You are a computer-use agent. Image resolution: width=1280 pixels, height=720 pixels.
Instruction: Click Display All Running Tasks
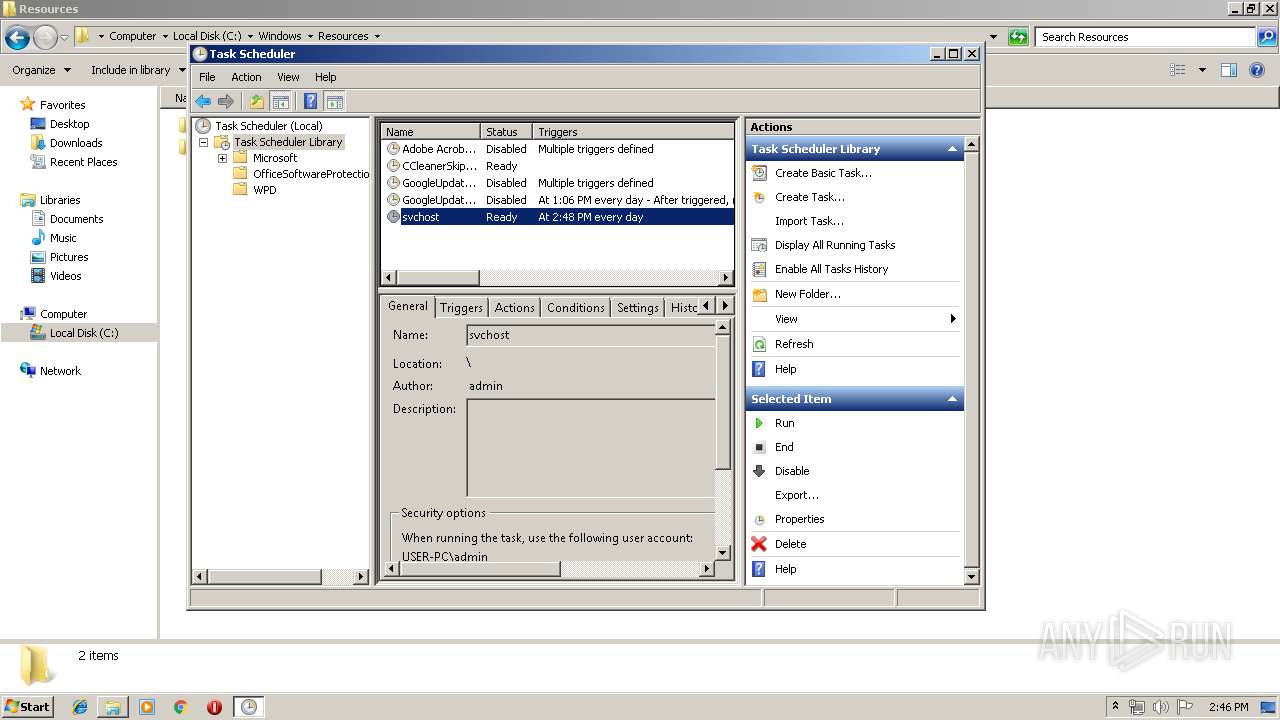[835, 245]
